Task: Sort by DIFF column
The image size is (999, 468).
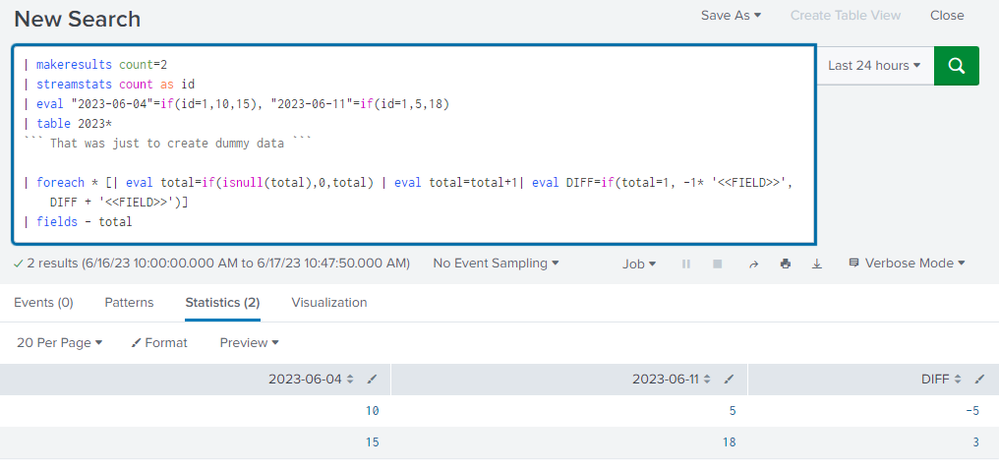Action: pyautogui.click(x=941, y=379)
